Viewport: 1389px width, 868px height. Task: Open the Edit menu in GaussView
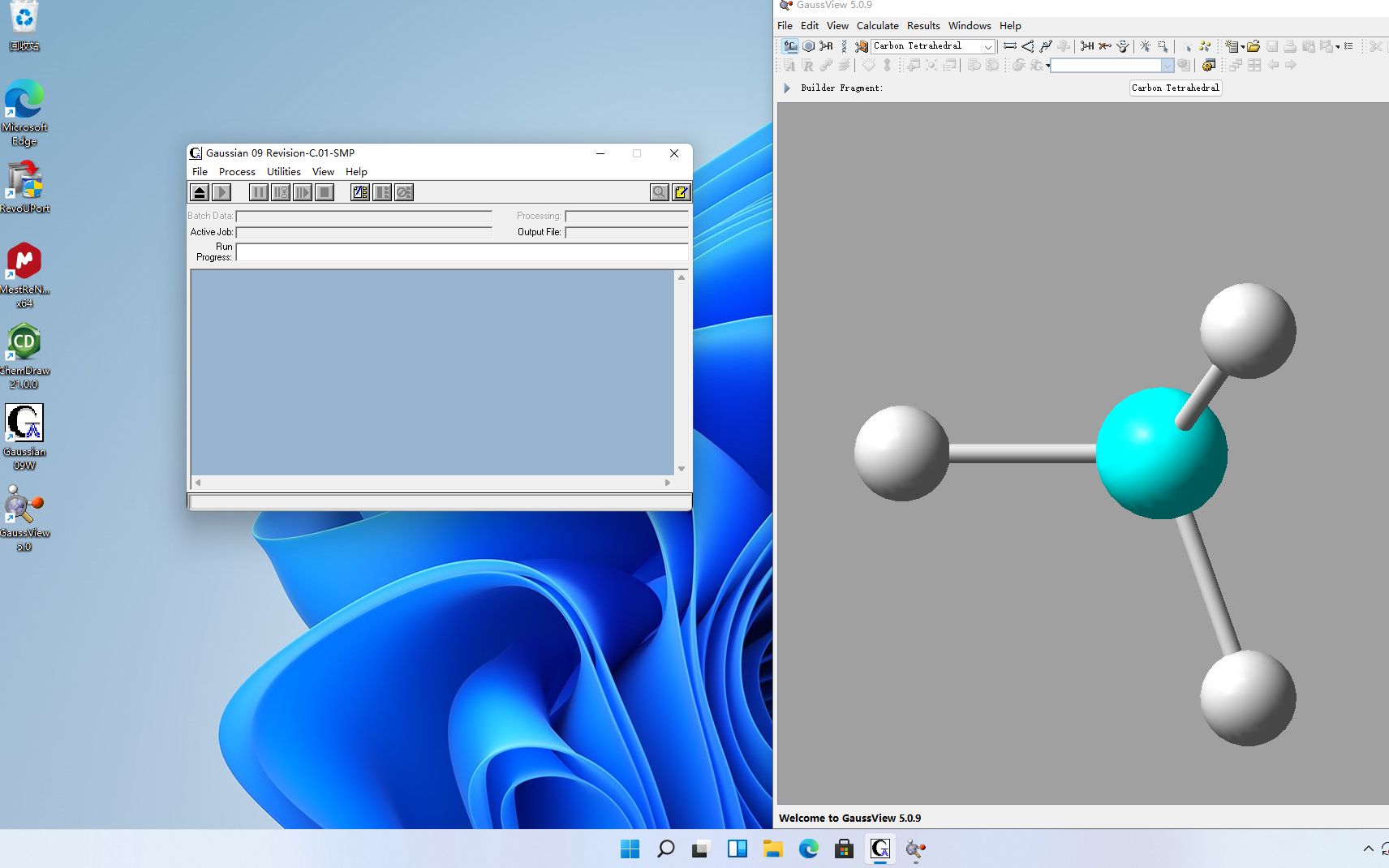[810, 26]
